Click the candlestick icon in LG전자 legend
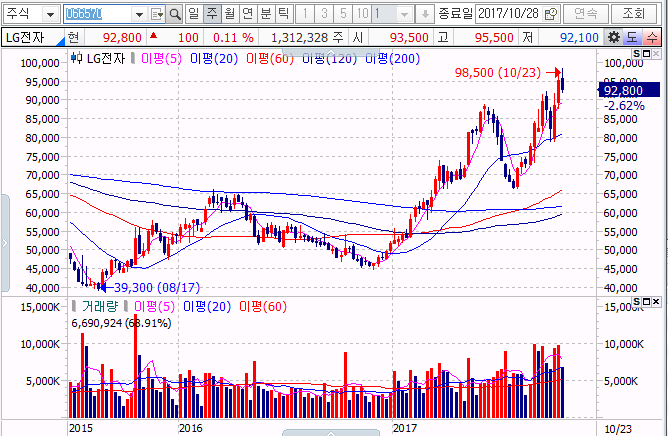Viewport: 668px width, 436px height. 77,58
